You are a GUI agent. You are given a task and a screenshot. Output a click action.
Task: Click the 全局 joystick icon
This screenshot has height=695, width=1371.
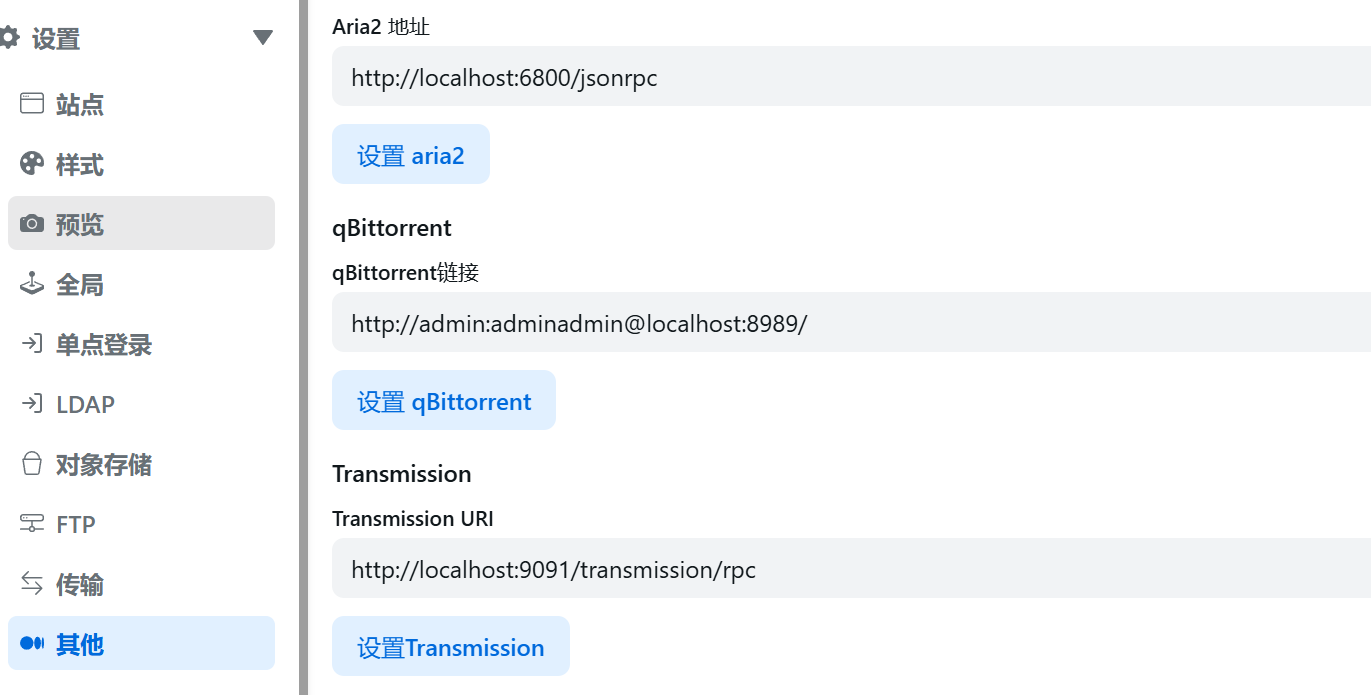[32, 284]
